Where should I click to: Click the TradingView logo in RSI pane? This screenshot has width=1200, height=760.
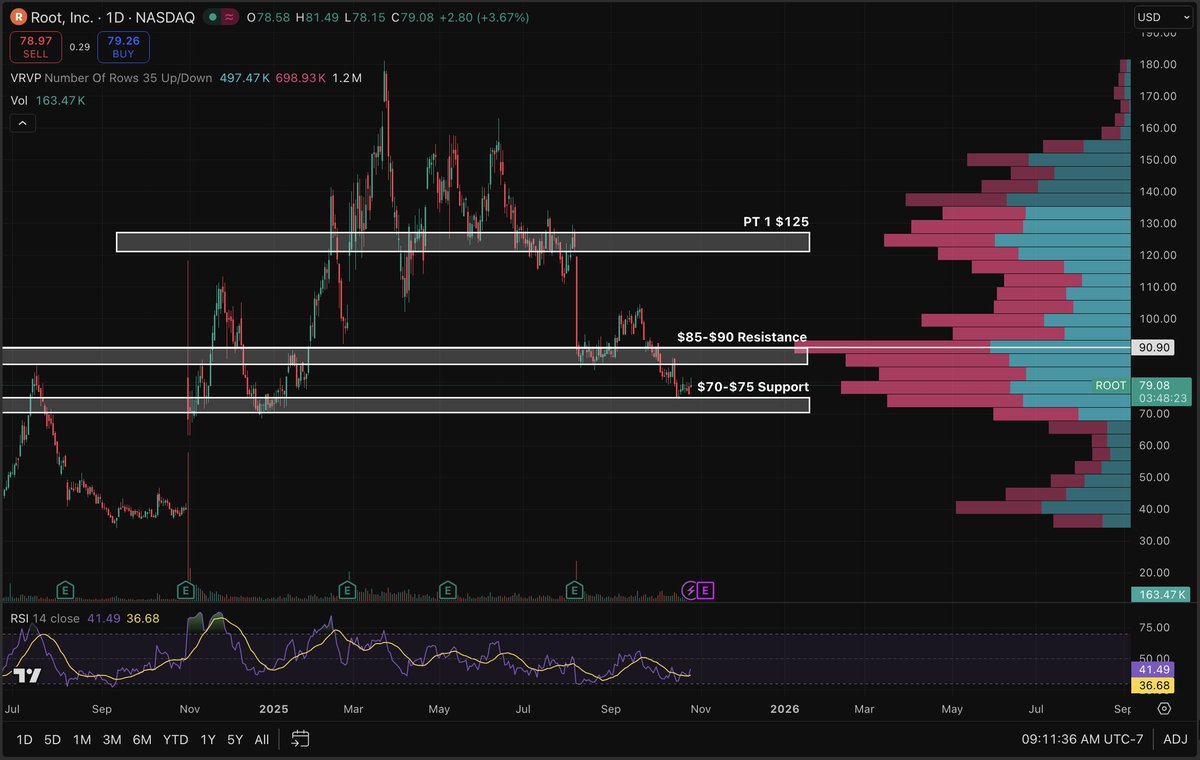click(x=28, y=675)
